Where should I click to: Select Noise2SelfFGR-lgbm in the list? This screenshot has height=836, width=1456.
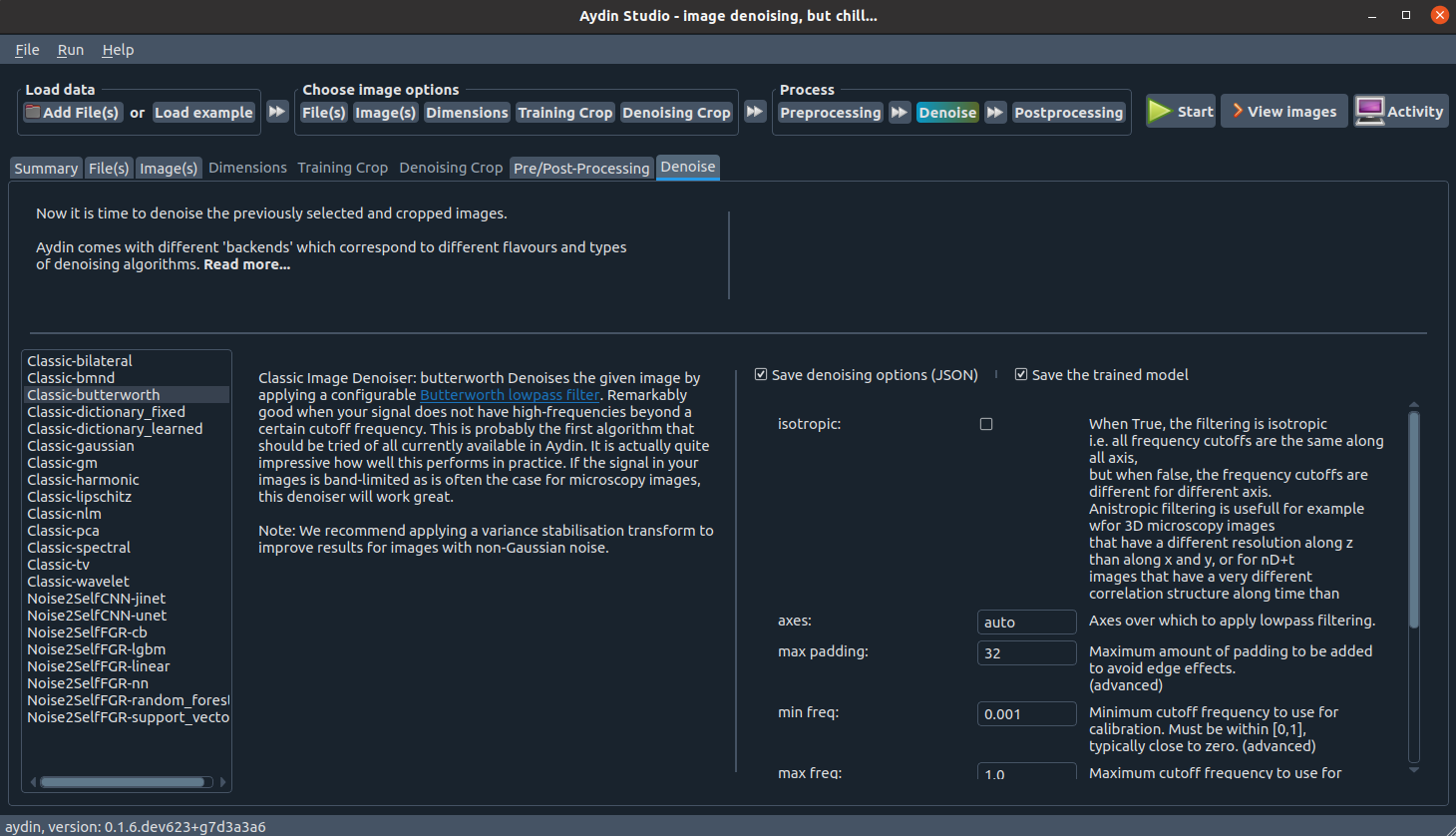click(127, 649)
